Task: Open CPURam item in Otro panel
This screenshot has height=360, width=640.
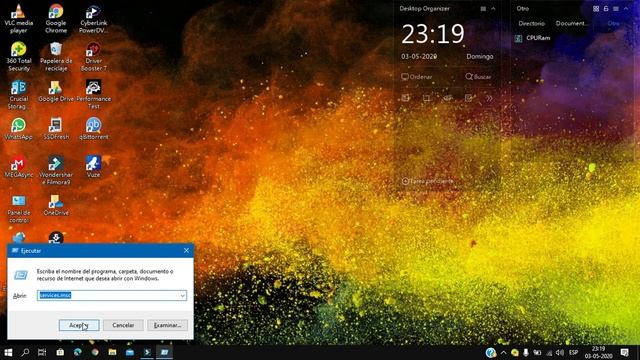Action: pos(533,38)
